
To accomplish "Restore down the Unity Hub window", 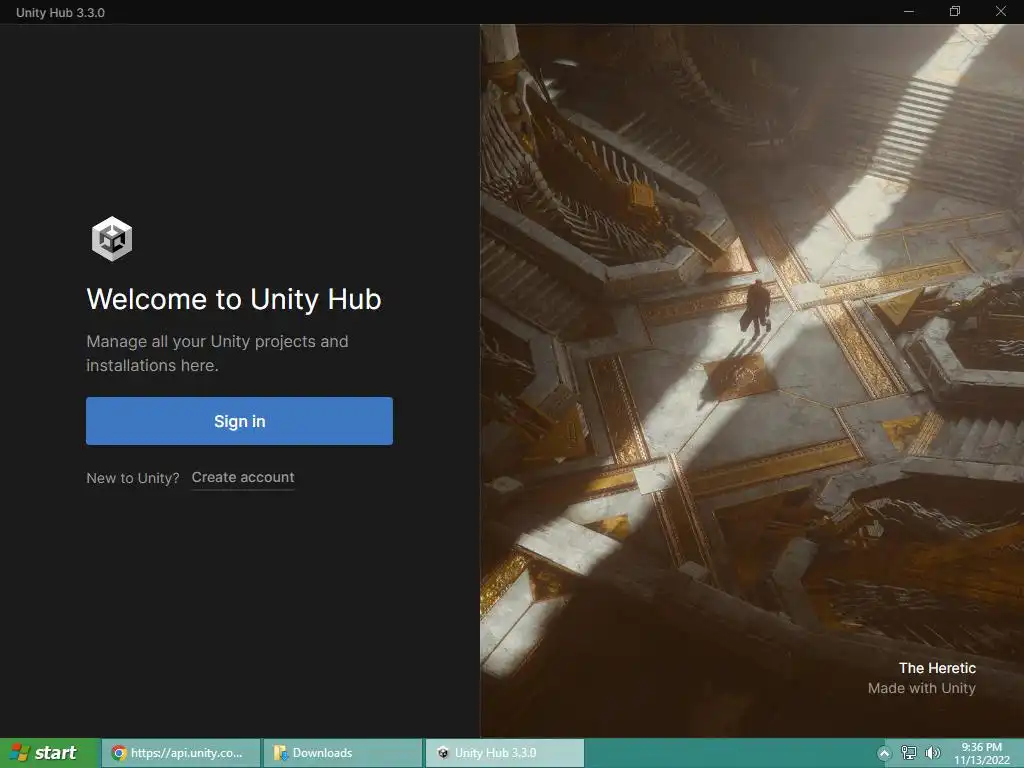I will [955, 12].
